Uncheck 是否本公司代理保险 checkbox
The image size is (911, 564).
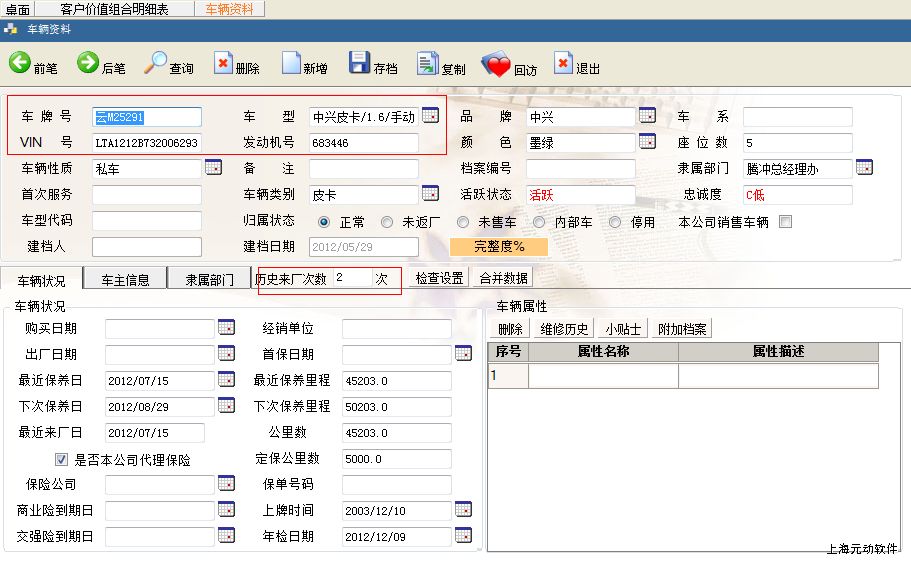pos(61,460)
